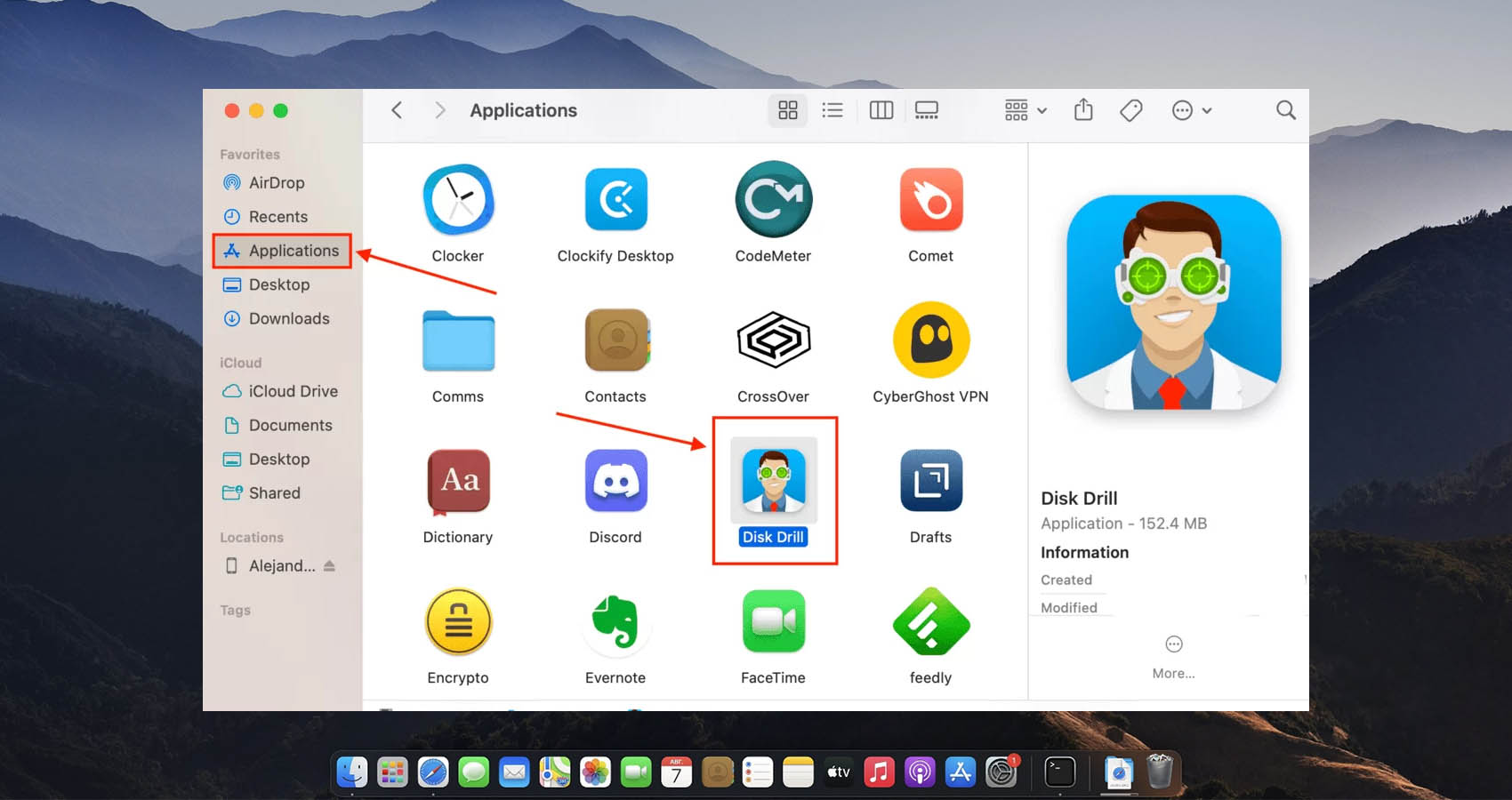
Task: Open the Evernote app icon
Action: (x=615, y=621)
